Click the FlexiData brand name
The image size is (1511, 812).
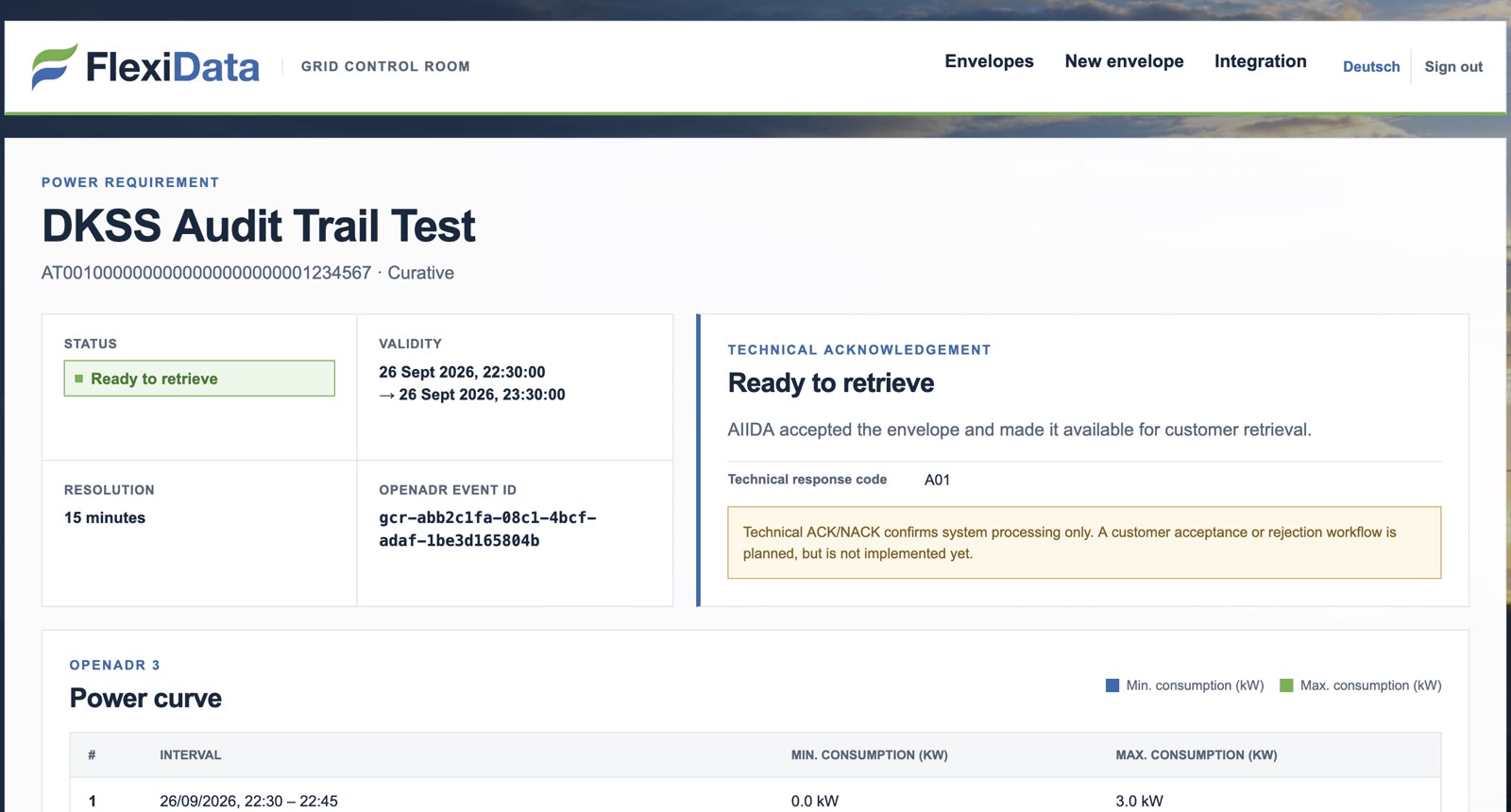tap(173, 67)
